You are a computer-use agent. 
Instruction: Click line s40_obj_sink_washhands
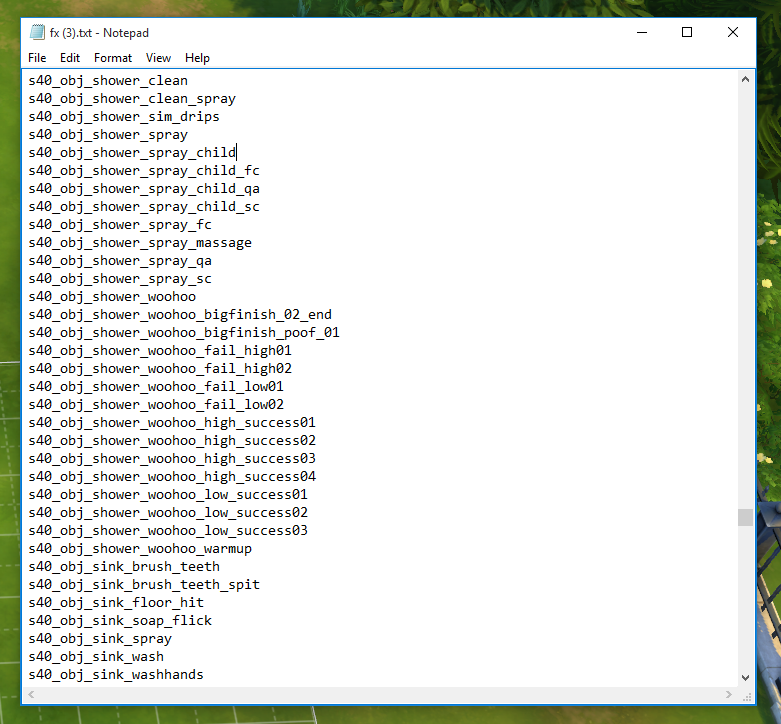pos(116,675)
